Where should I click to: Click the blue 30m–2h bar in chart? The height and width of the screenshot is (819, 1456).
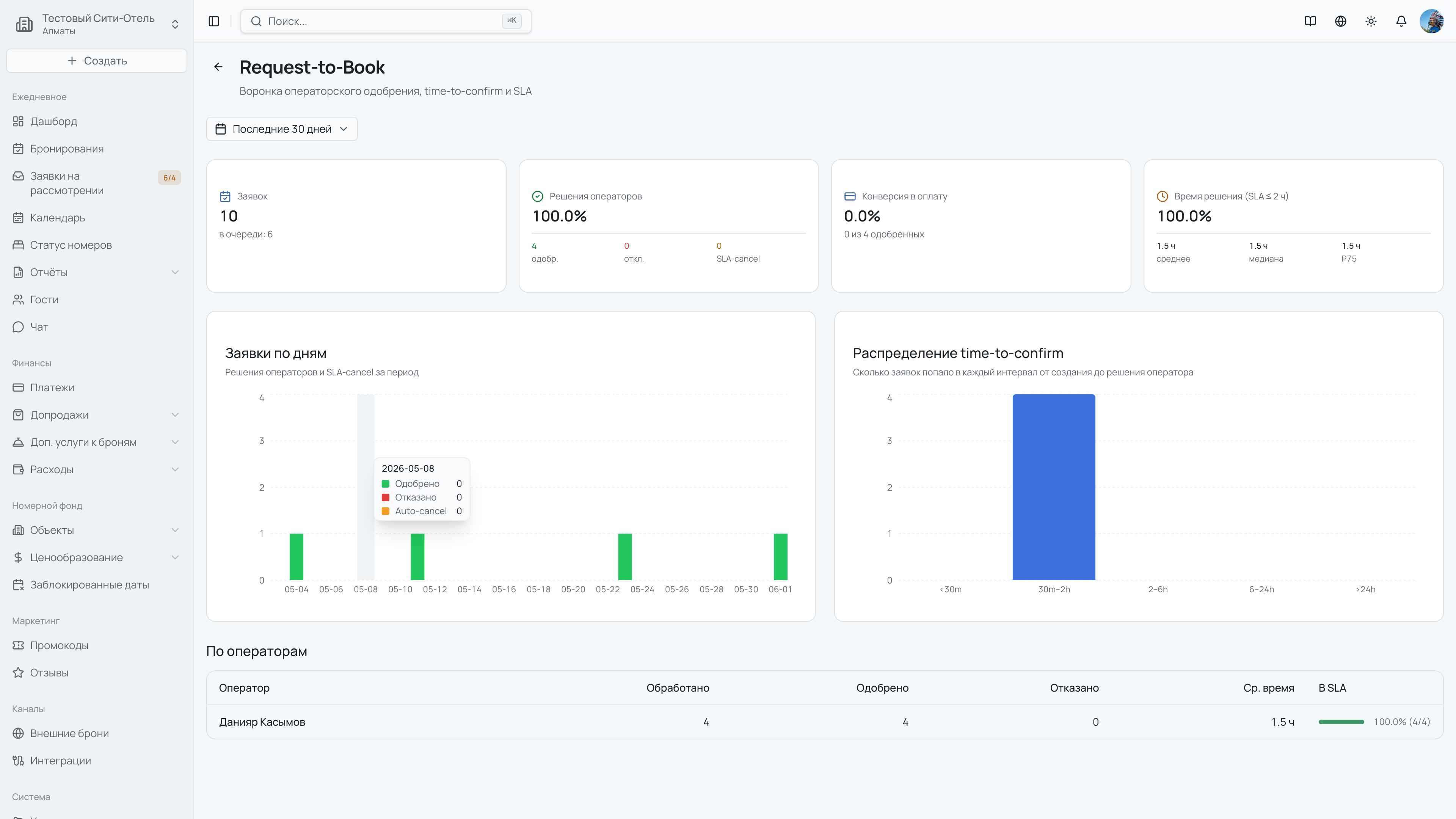tap(1054, 487)
